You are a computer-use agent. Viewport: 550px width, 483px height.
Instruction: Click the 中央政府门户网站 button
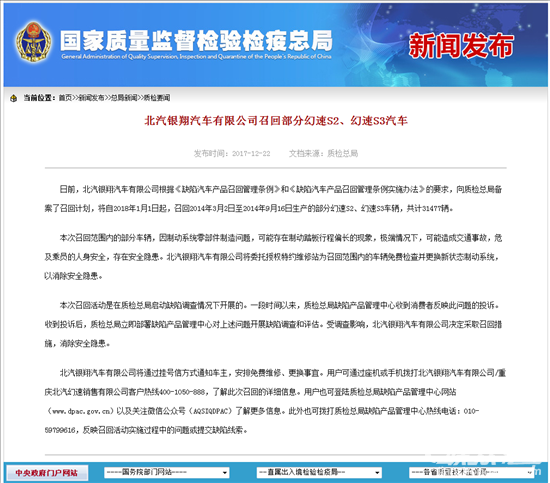coord(46,473)
